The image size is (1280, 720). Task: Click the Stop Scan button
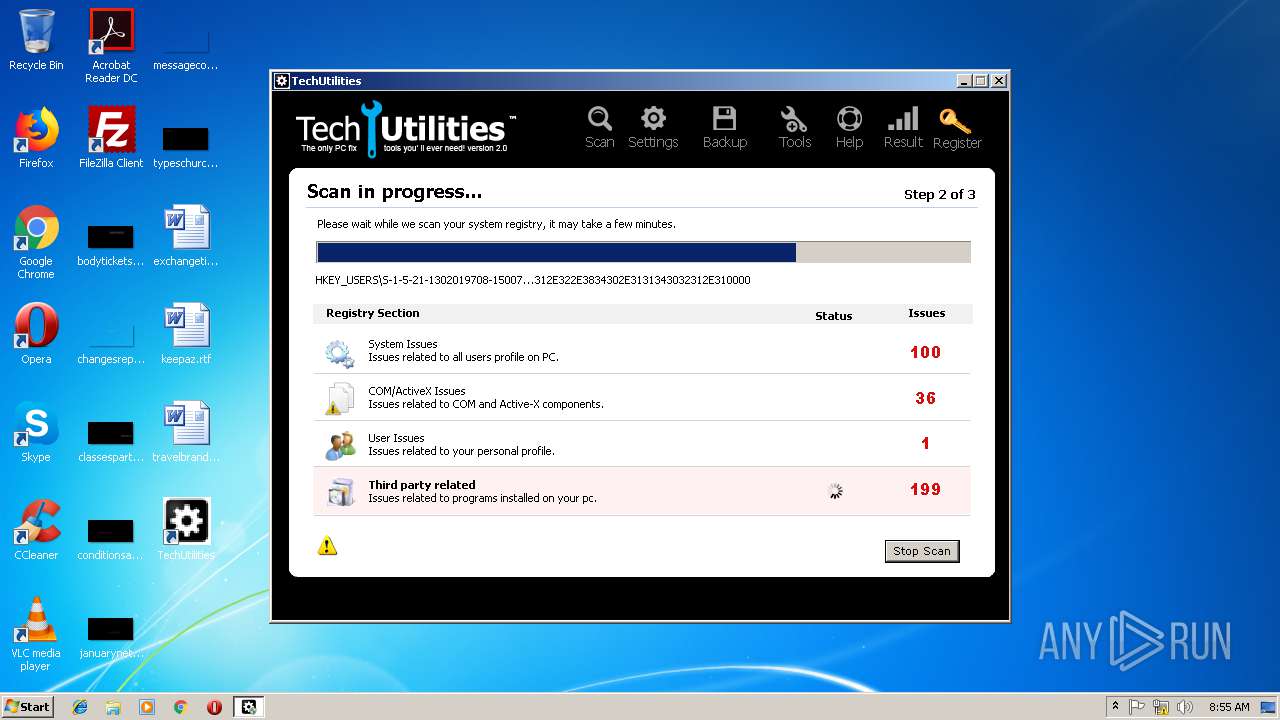coord(922,551)
